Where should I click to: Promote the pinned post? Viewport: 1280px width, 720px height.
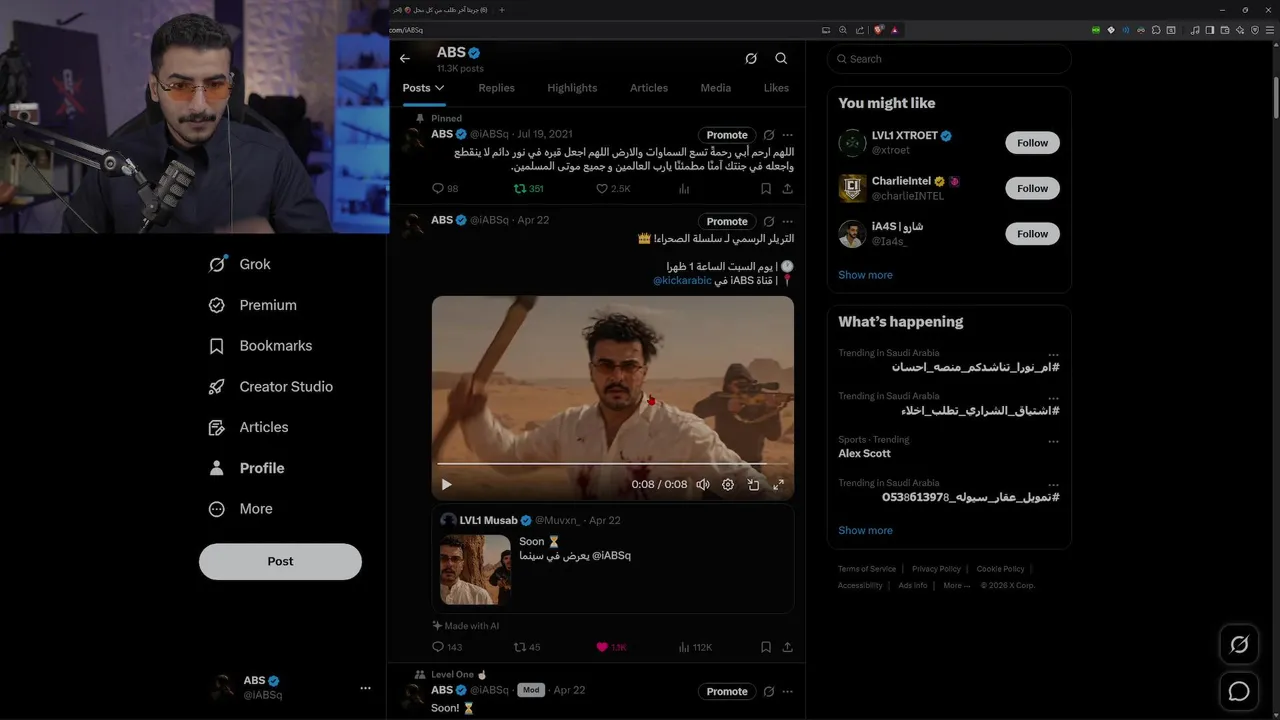point(727,135)
